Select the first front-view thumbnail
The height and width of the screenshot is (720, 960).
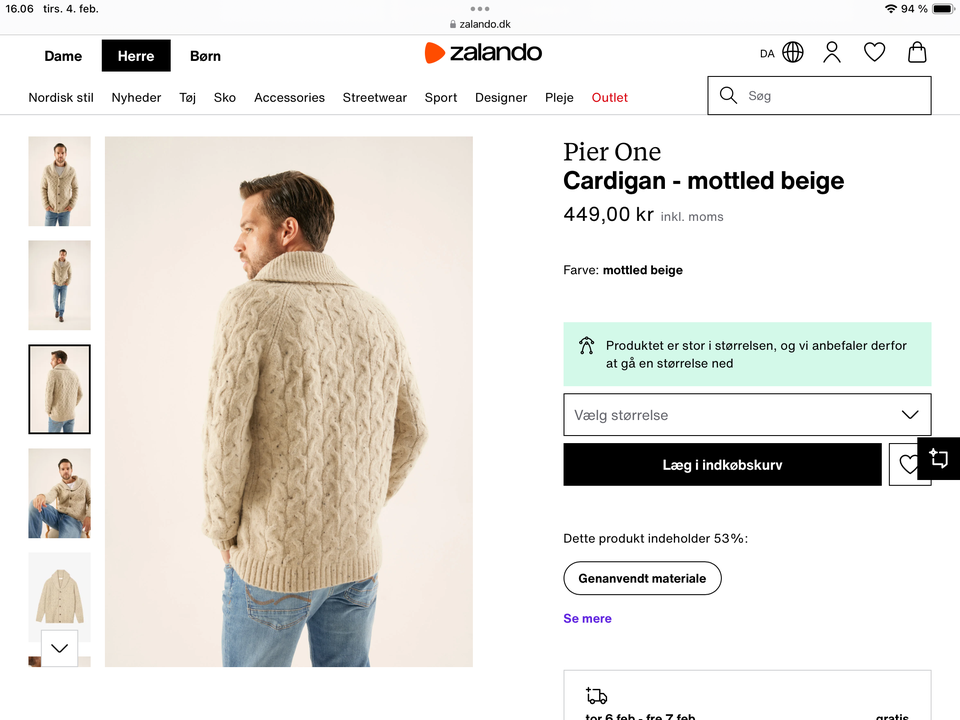(59, 181)
